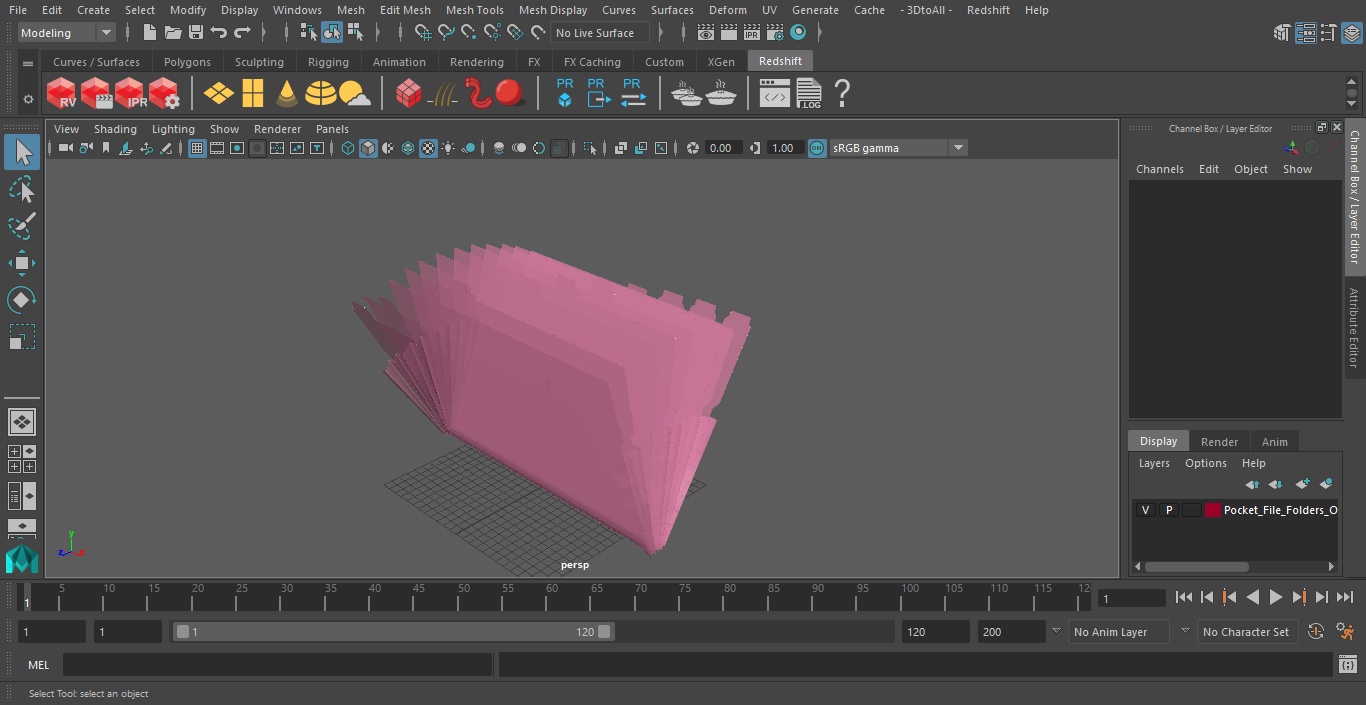Select the Paint Selection tool
The image size is (1366, 705).
tap(21, 226)
